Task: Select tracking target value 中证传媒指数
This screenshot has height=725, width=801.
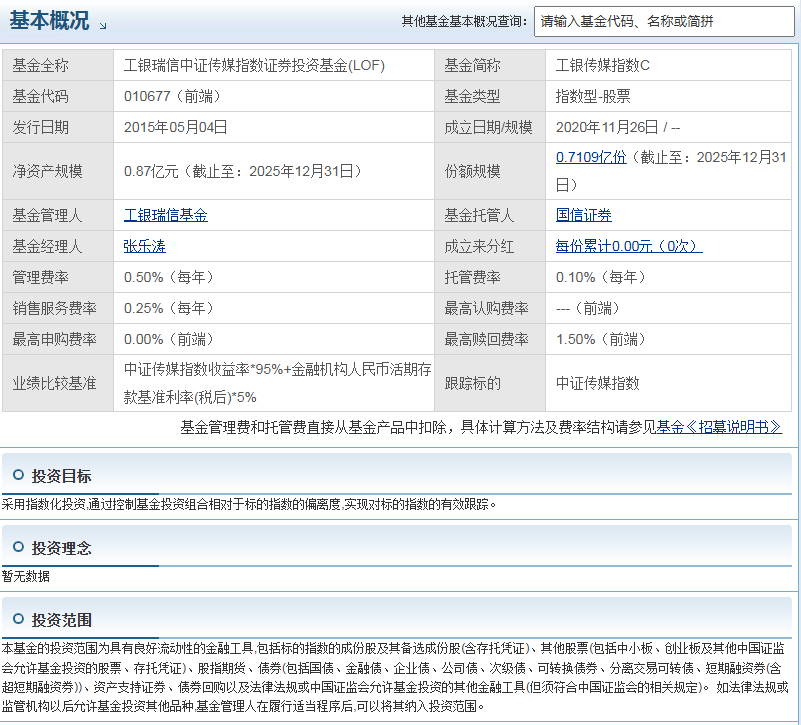Action: (x=597, y=383)
